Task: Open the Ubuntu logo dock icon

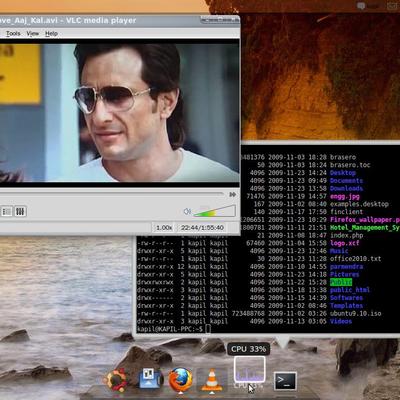Action: (116, 380)
